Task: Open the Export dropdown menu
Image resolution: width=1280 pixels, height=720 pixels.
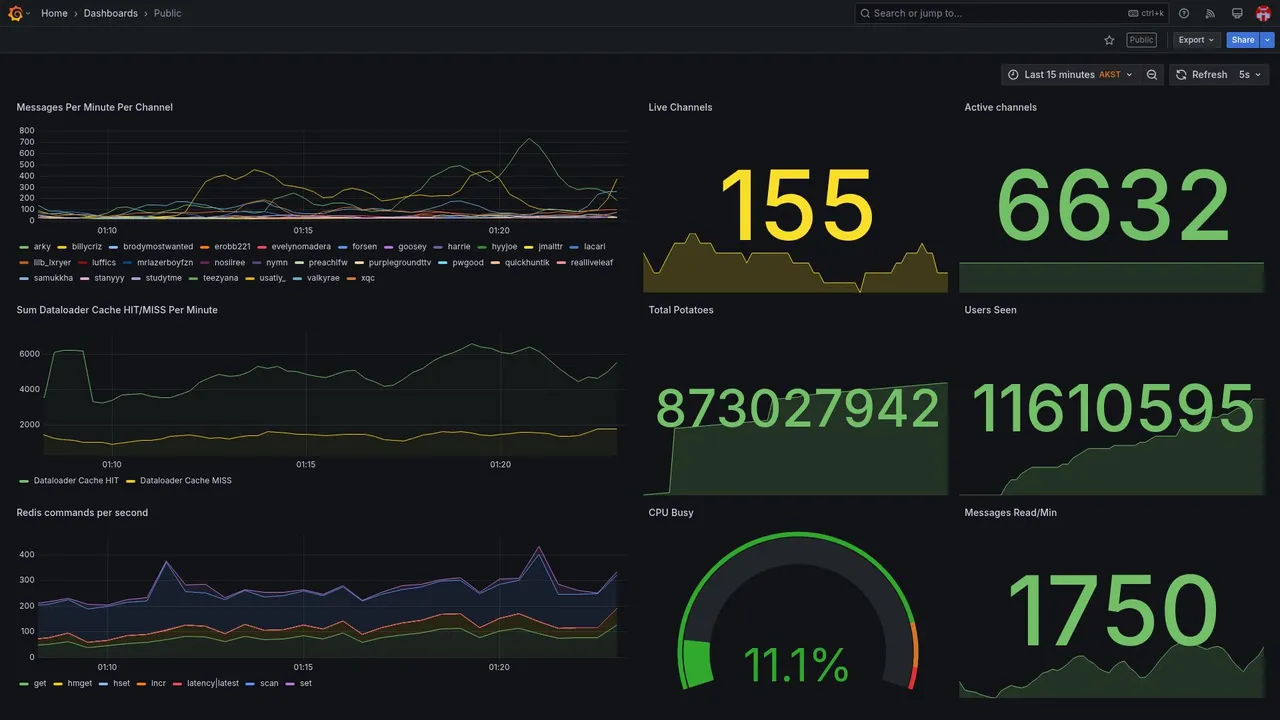Action: point(1196,40)
